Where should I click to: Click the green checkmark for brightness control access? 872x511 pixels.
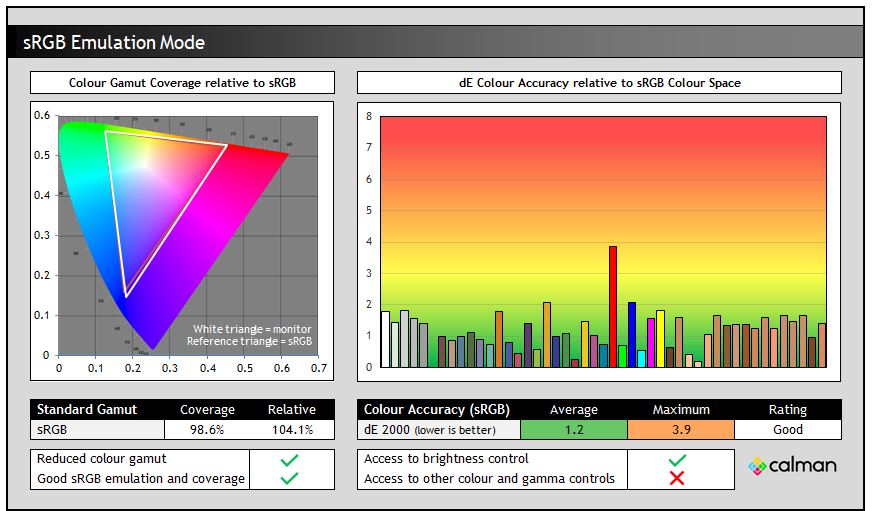coord(677,459)
